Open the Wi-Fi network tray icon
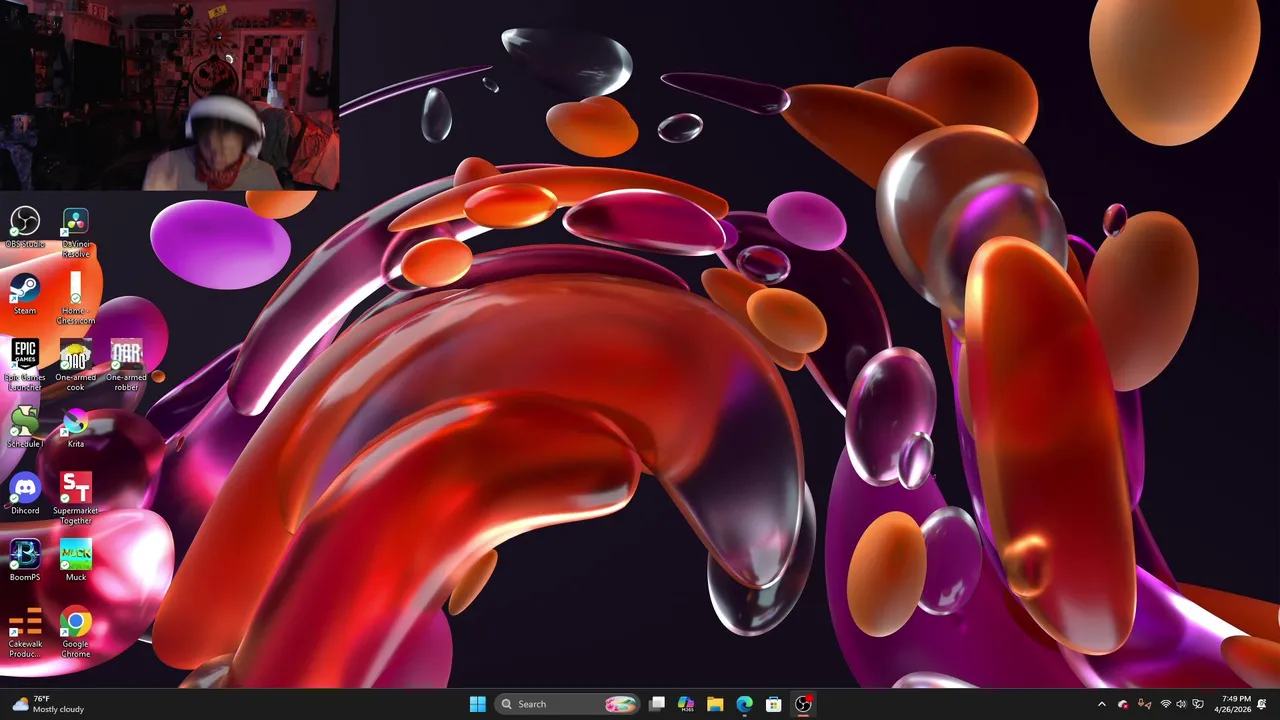The image size is (1280, 720). (1165, 704)
